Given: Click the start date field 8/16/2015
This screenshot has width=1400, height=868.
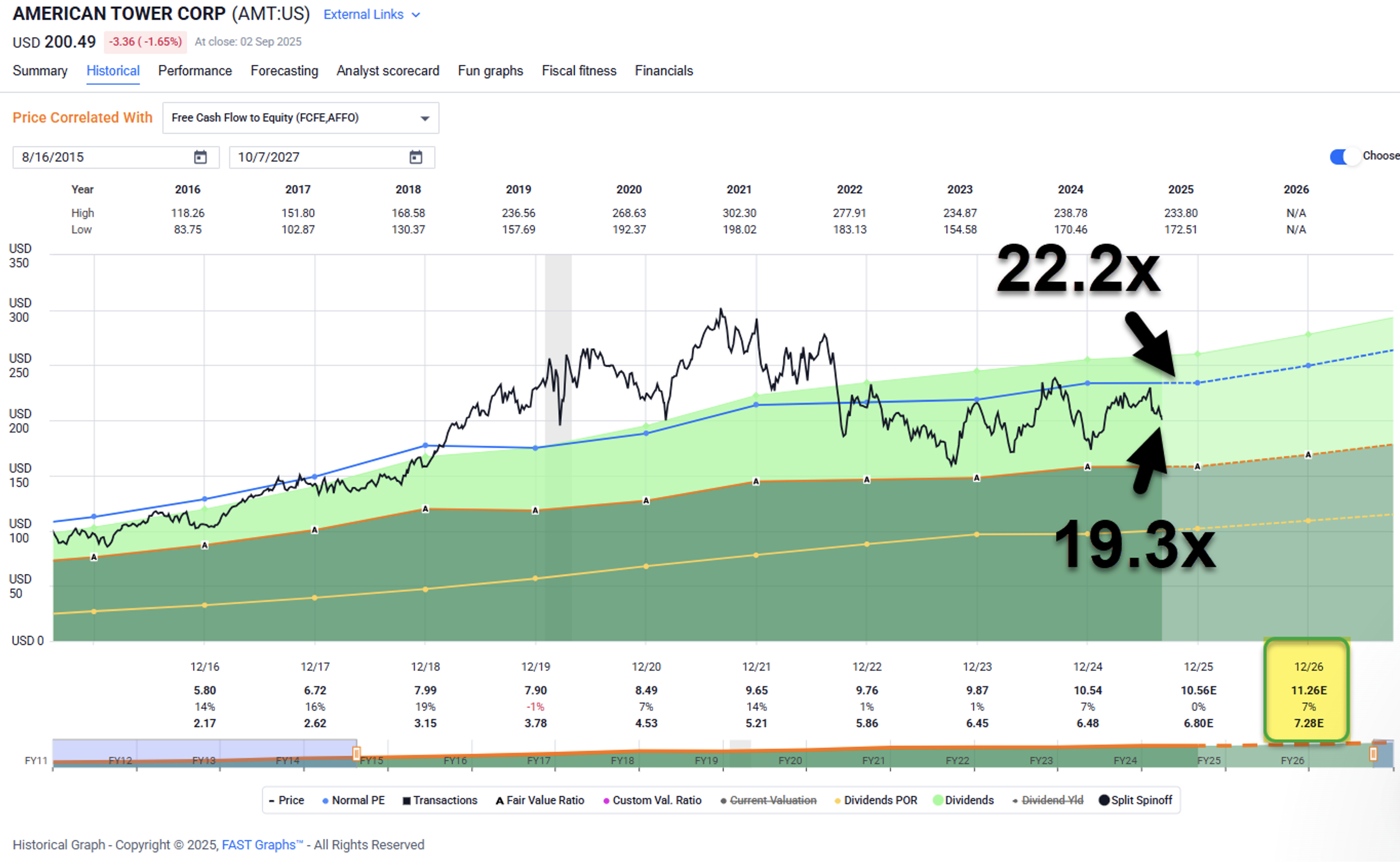Looking at the screenshot, I should point(116,158).
